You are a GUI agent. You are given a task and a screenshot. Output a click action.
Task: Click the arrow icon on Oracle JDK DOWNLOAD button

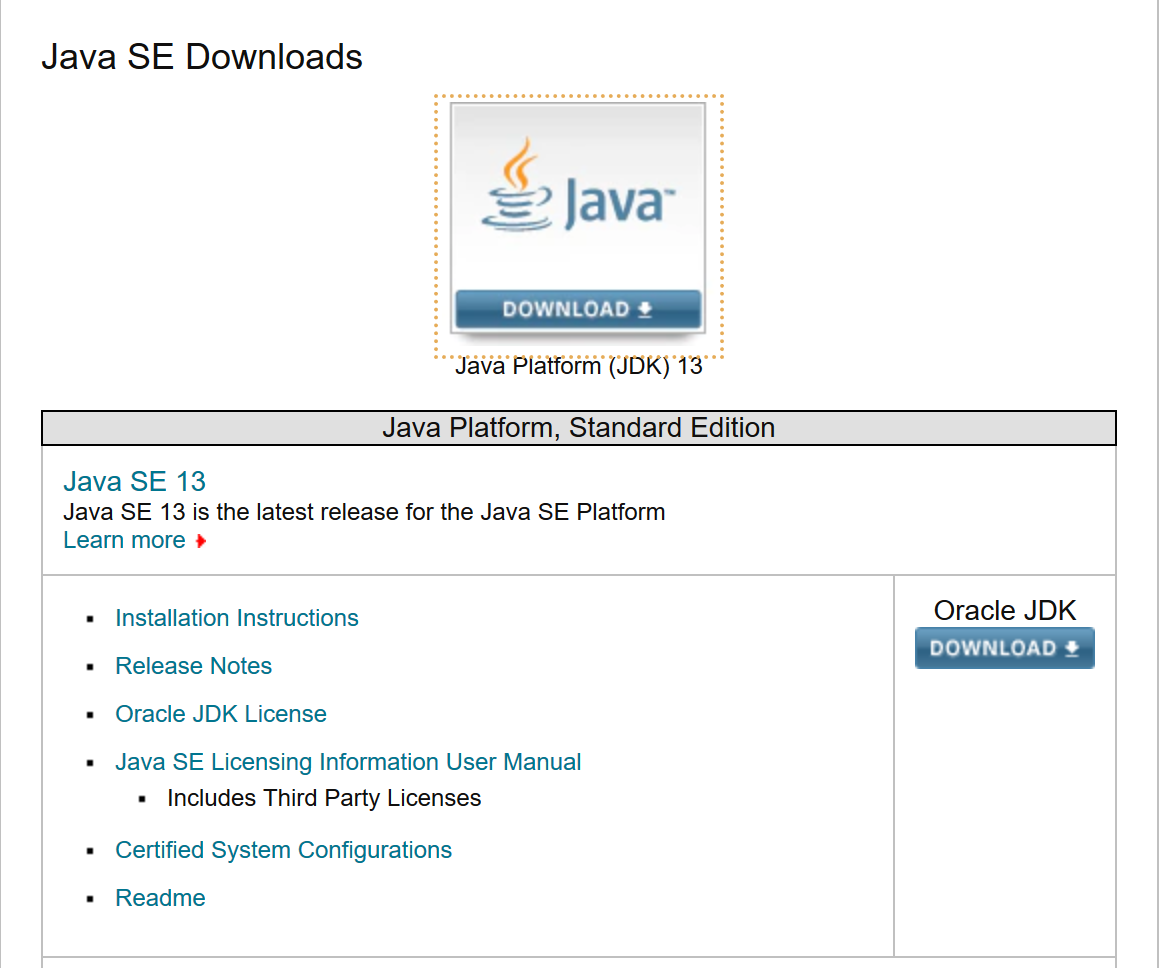coord(1072,648)
